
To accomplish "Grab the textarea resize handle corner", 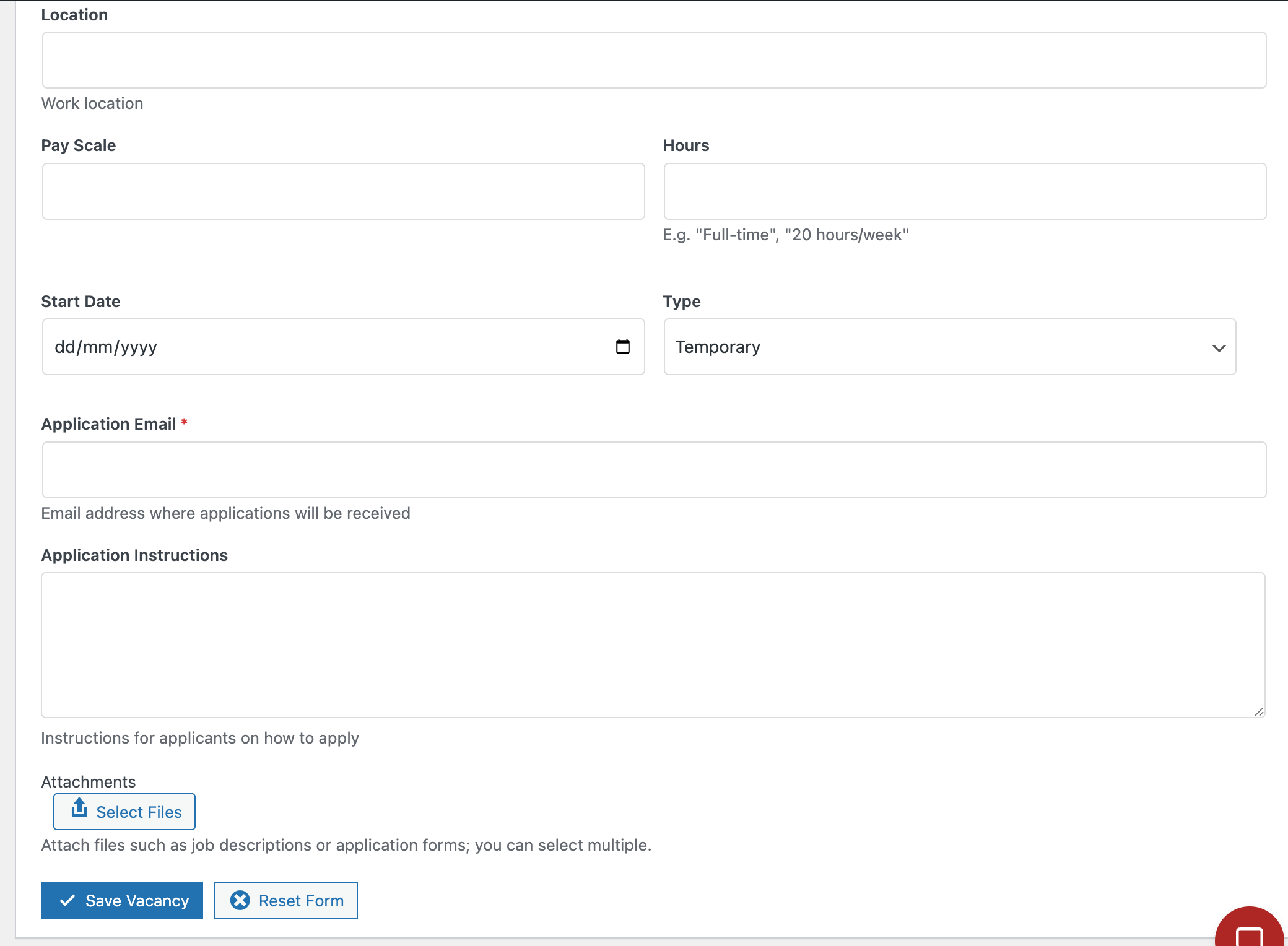I will (x=1259, y=712).
